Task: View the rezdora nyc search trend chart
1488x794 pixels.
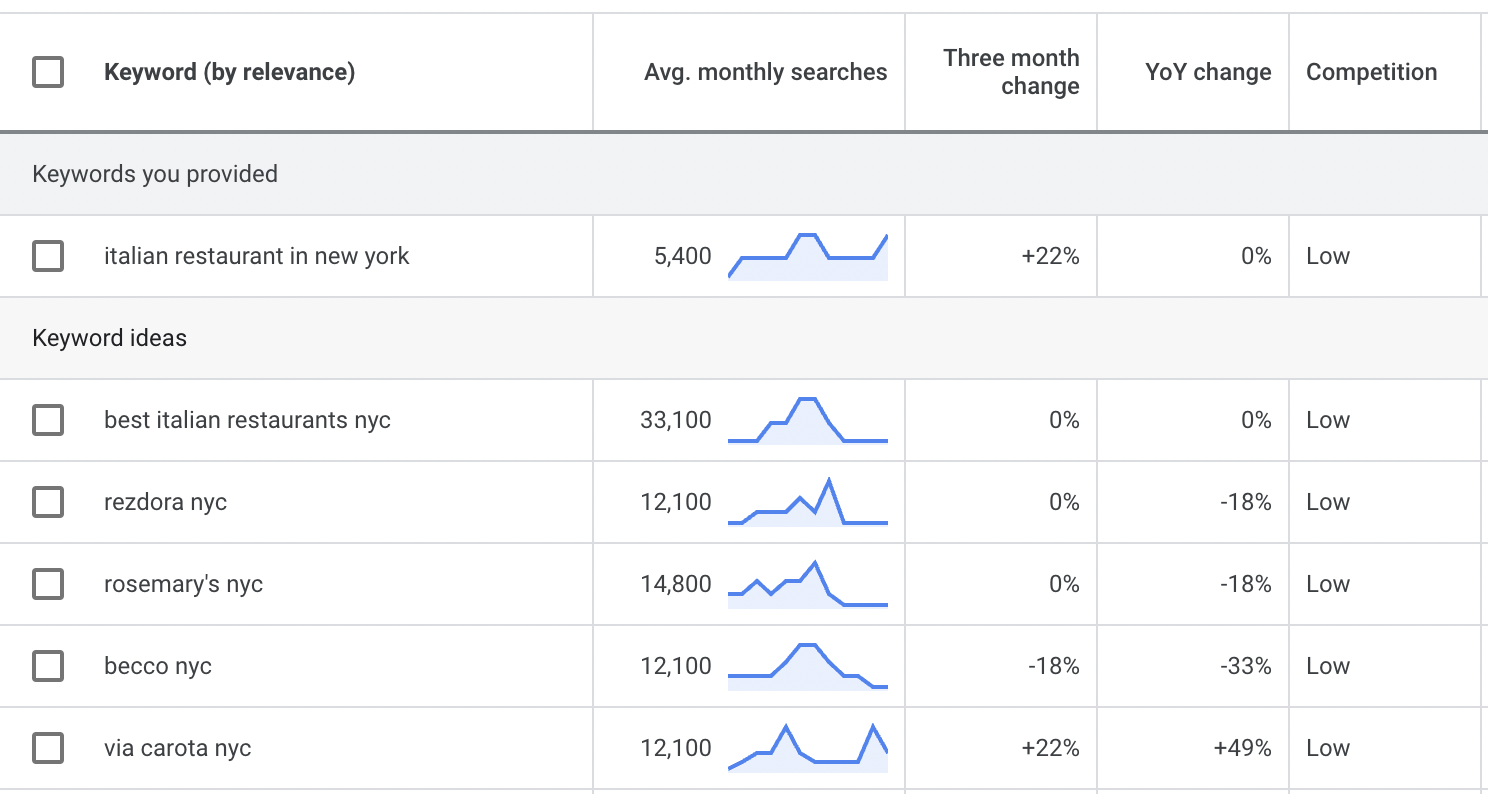Action: click(x=808, y=502)
